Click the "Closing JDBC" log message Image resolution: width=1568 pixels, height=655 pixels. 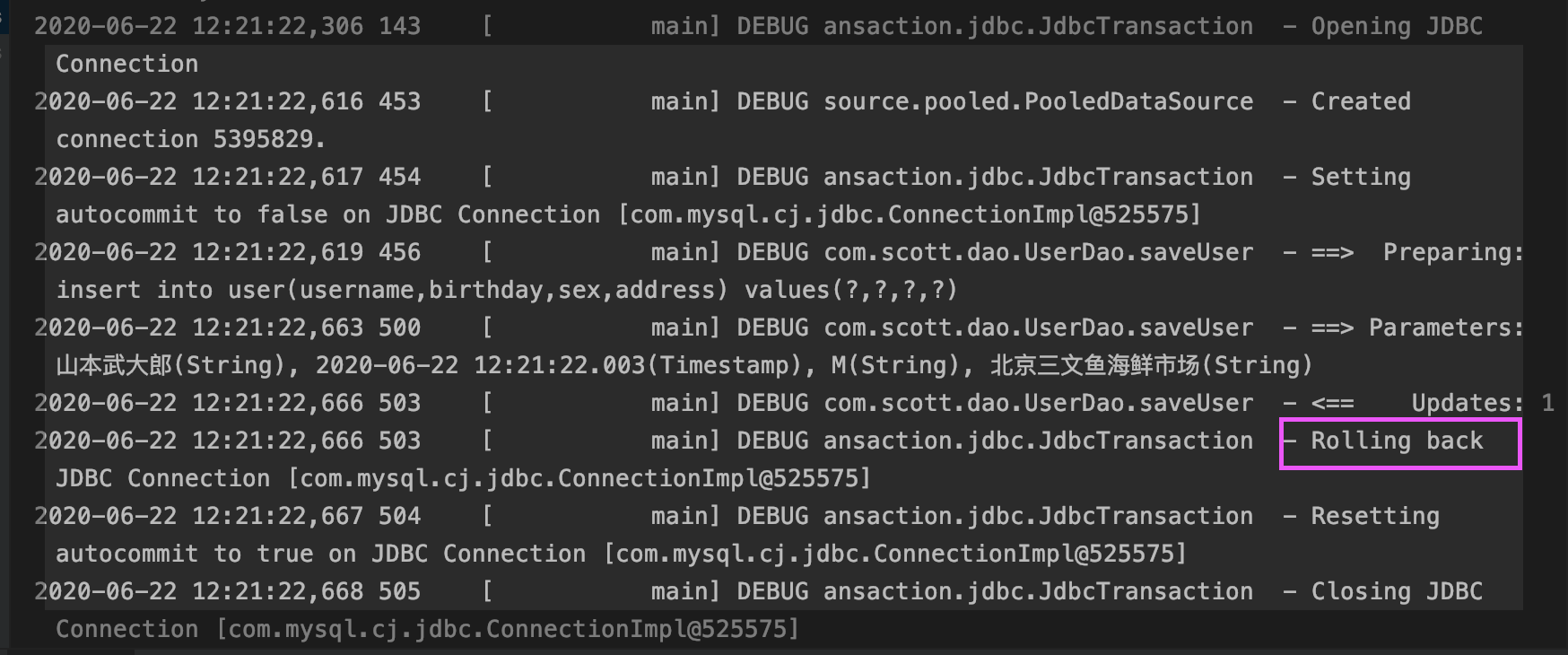[x=1397, y=591]
